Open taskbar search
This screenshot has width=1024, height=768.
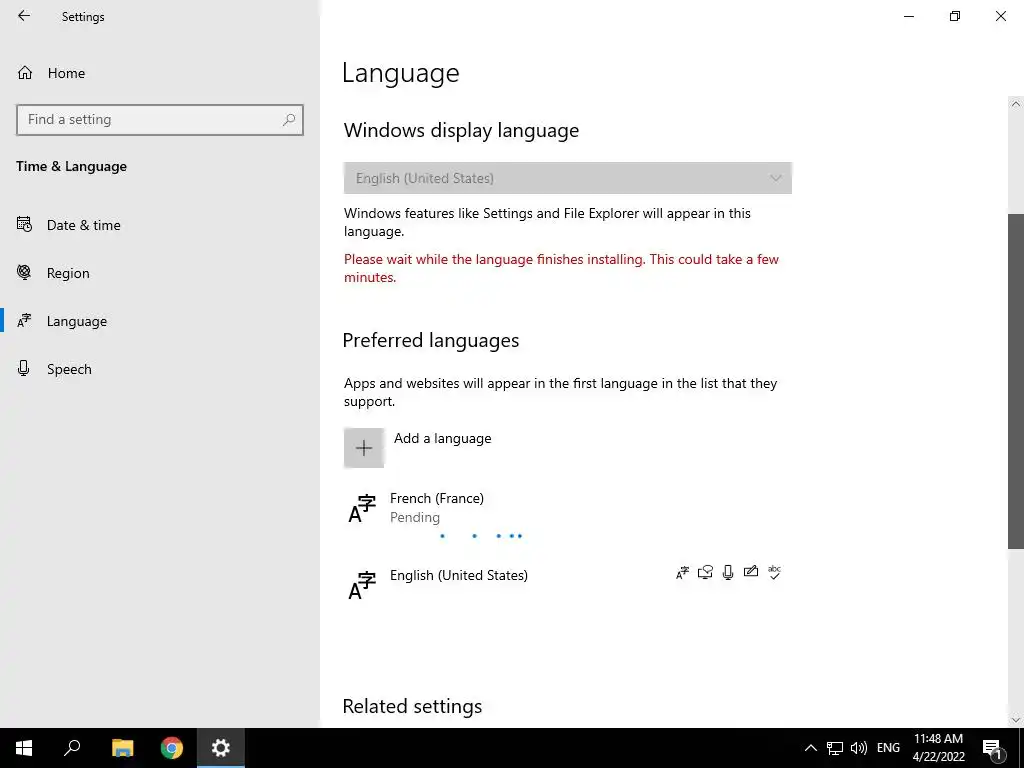[72, 748]
